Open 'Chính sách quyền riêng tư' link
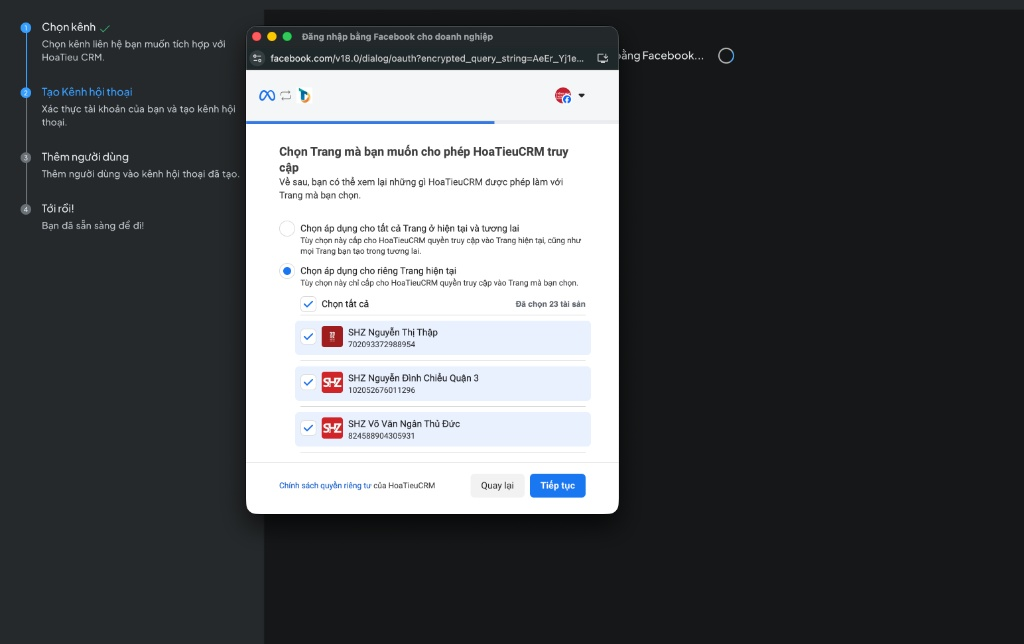Viewport: 1024px width, 644px height. coord(324,485)
